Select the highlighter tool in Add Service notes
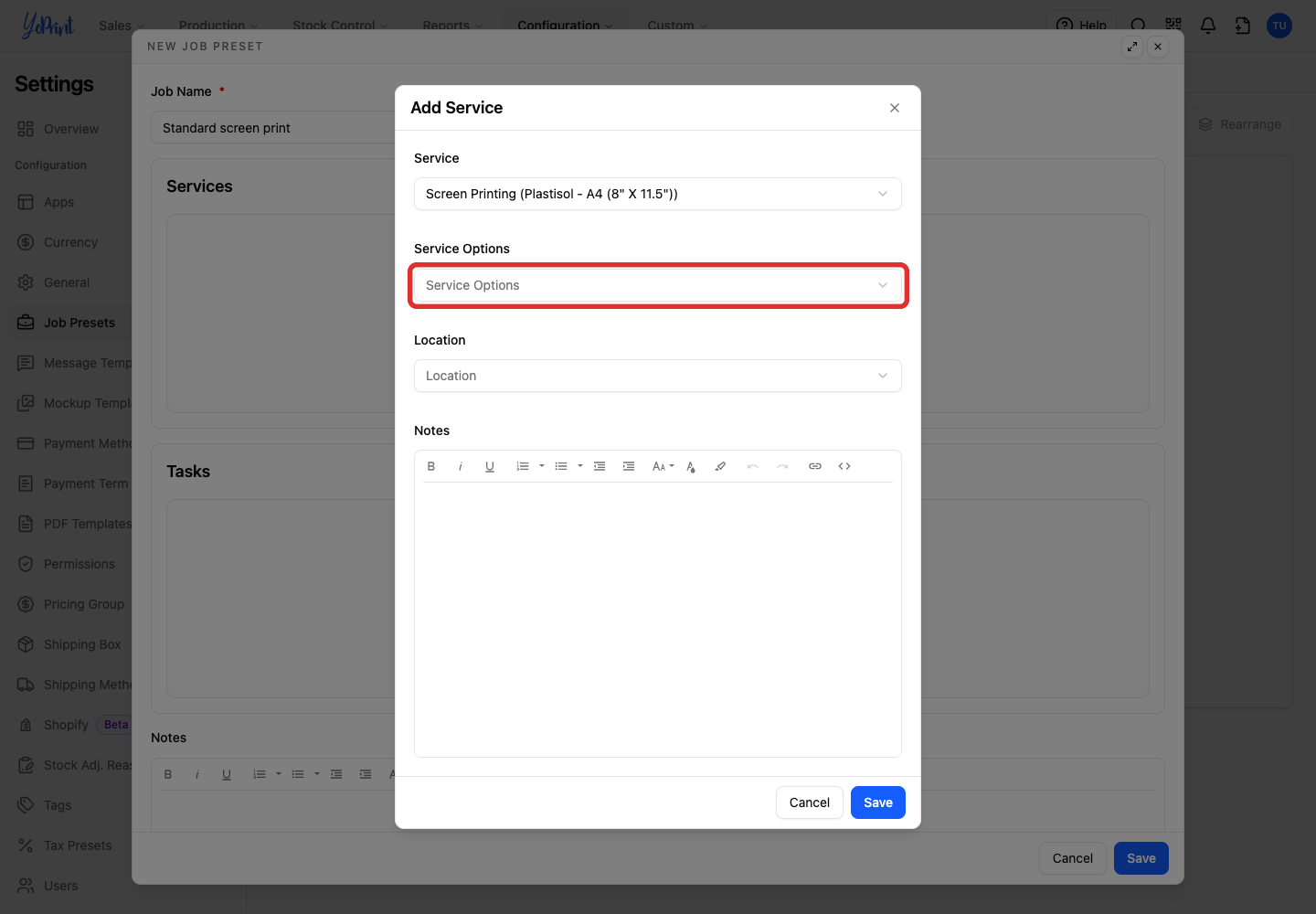The width and height of the screenshot is (1316, 914). pyautogui.click(x=720, y=466)
